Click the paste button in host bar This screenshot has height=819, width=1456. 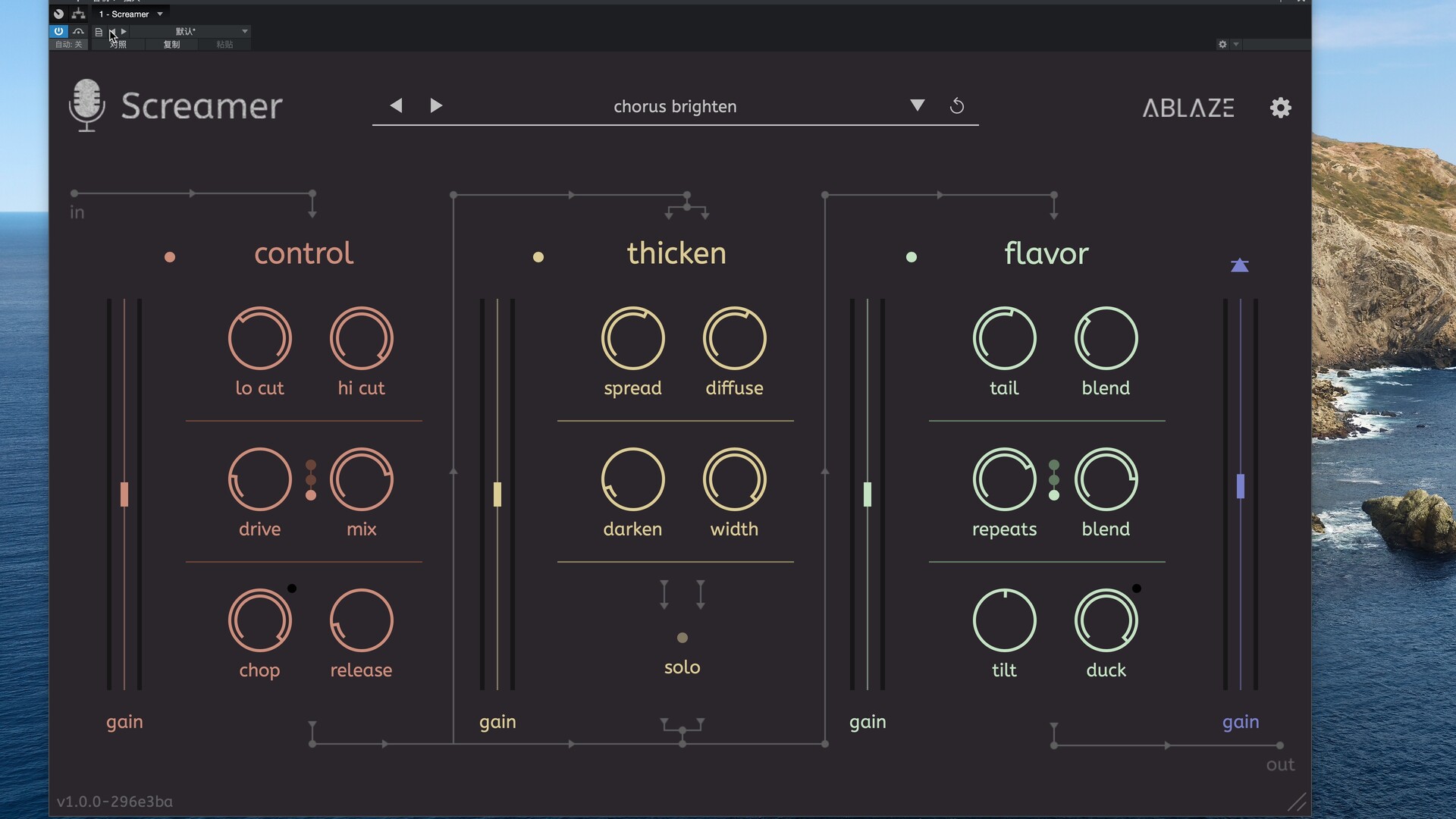click(224, 45)
